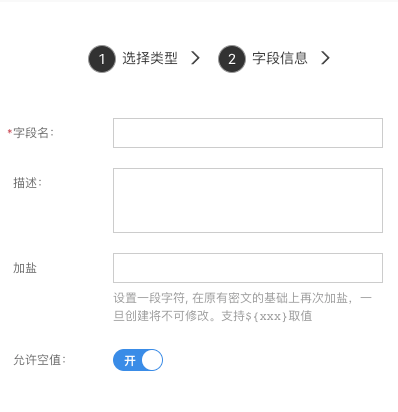Click the 开 text on the switch
The image size is (398, 412).
coord(129,360)
